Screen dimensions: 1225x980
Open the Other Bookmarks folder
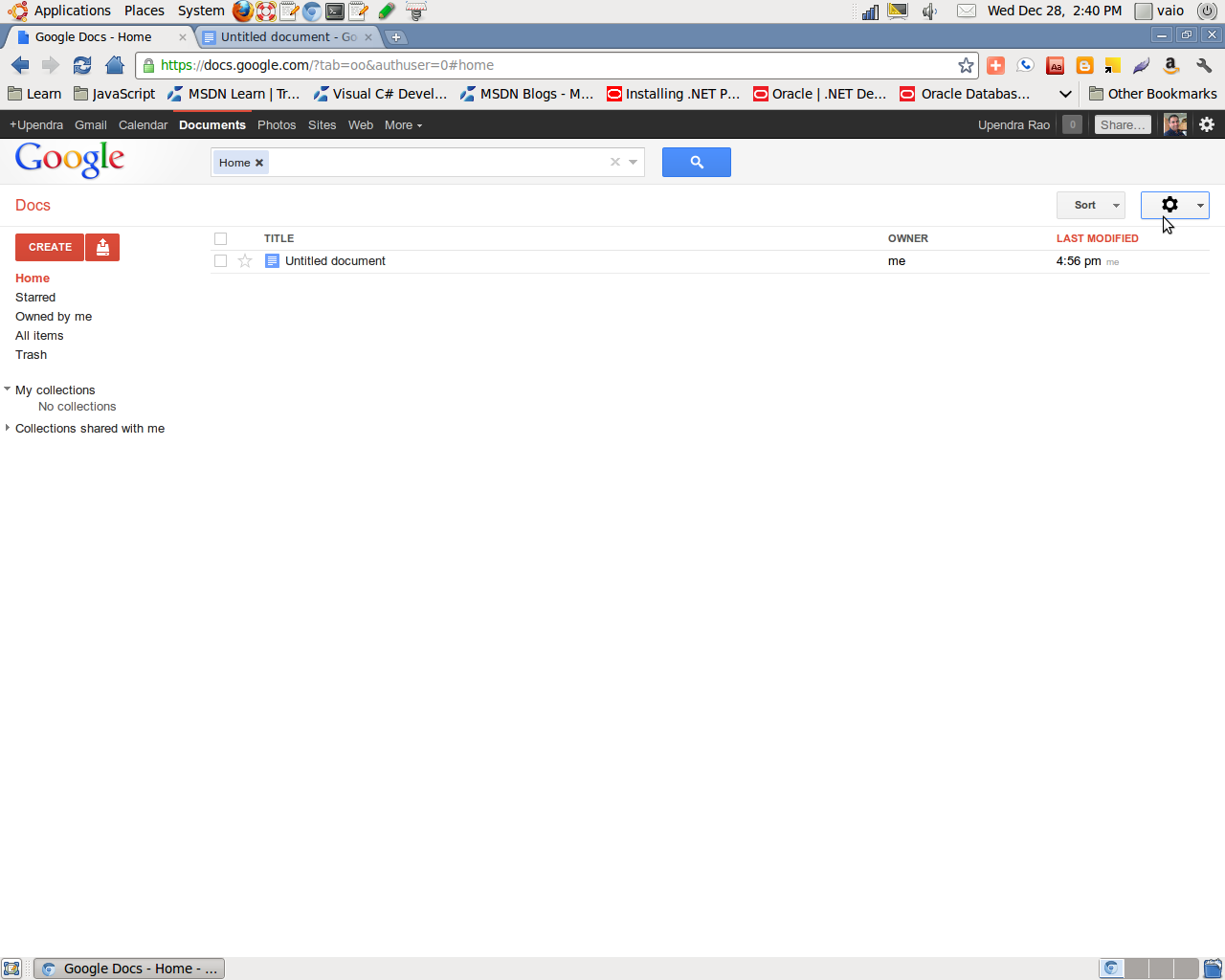coord(1152,94)
